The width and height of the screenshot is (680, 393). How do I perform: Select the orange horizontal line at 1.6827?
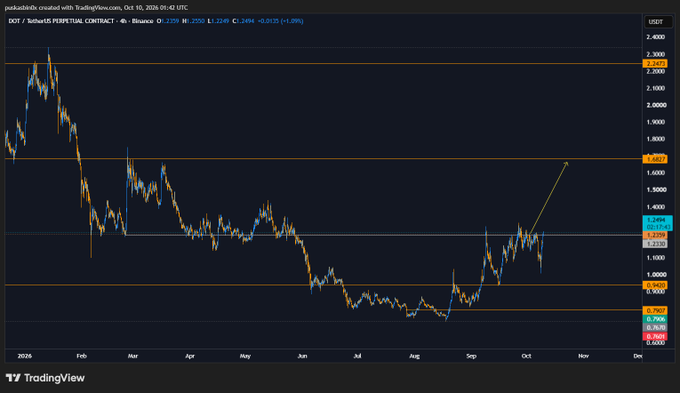(324, 159)
